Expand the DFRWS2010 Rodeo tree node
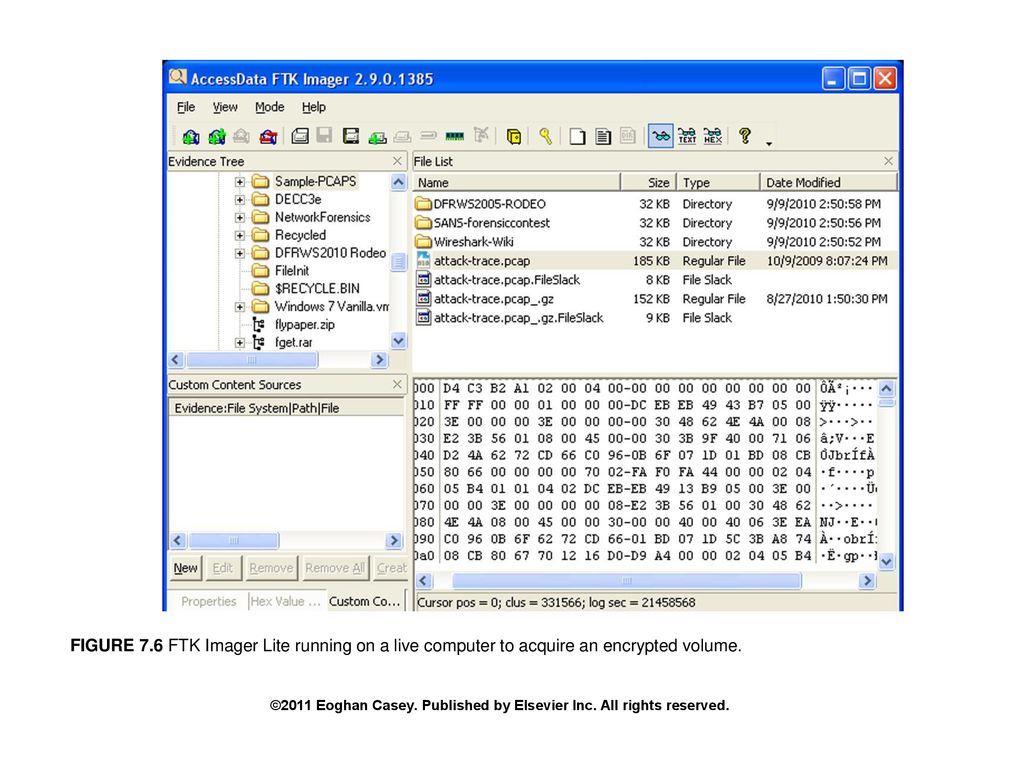This screenshot has width=1024, height=768. (x=240, y=253)
